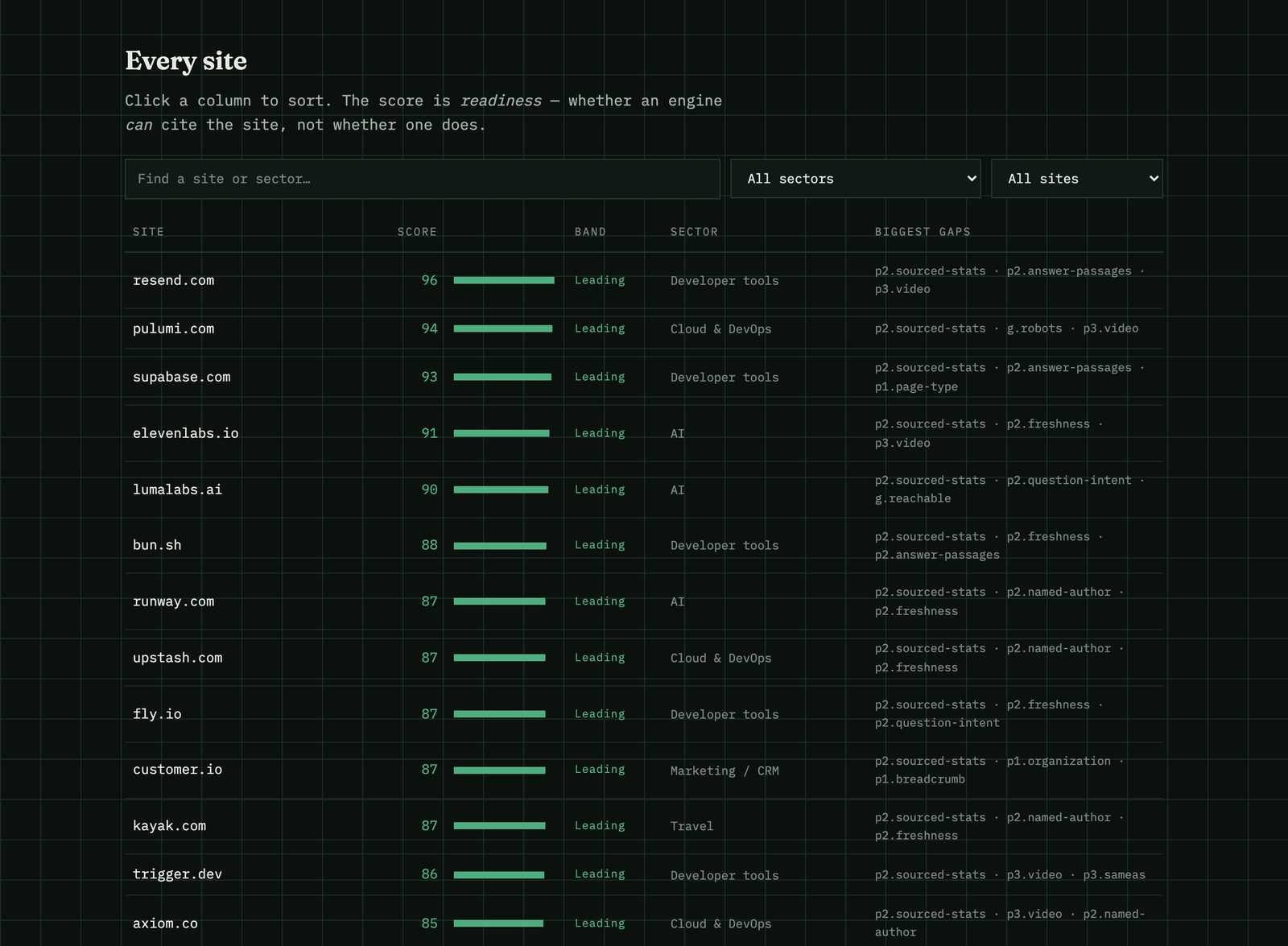Select the fly.io site name
1288x946 pixels.
click(x=157, y=714)
